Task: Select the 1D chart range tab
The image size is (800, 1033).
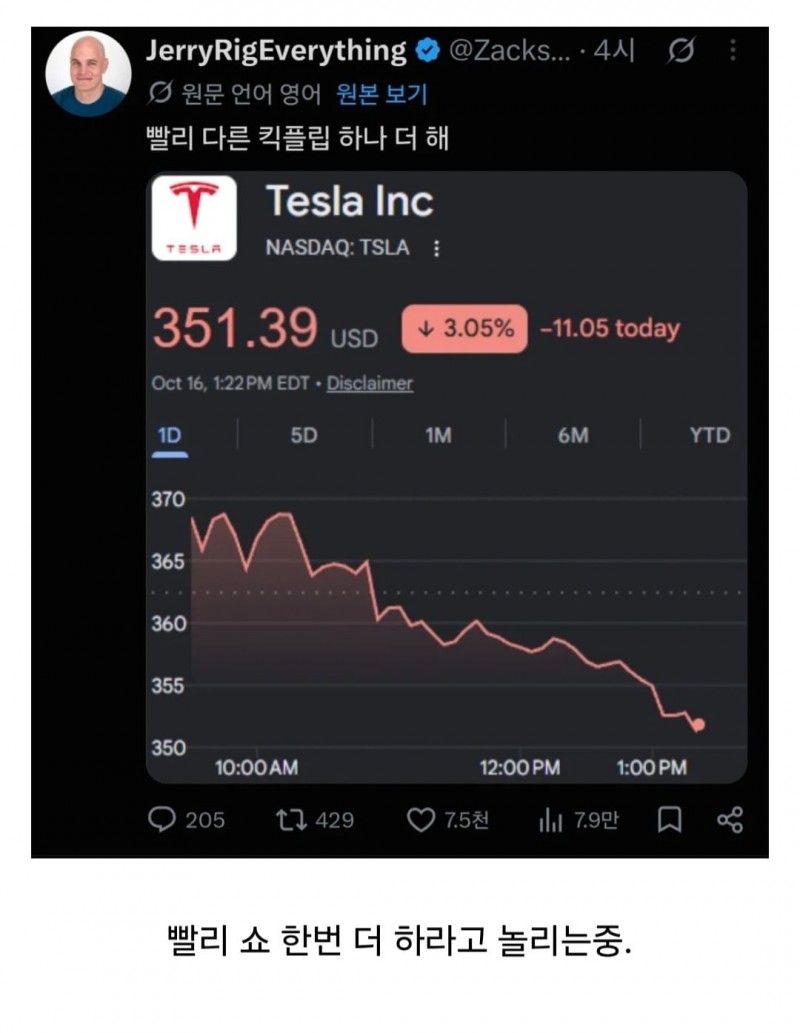Action: pos(169,436)
